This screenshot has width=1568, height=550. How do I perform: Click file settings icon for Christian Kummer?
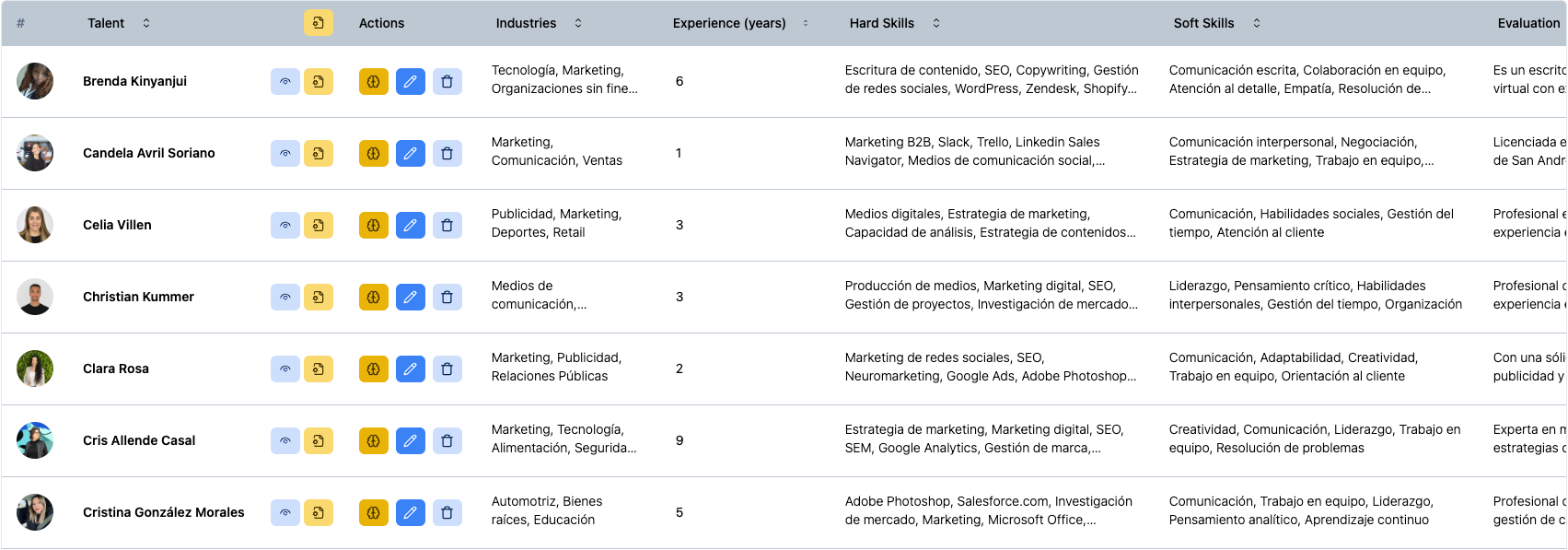tap(318, 297)
